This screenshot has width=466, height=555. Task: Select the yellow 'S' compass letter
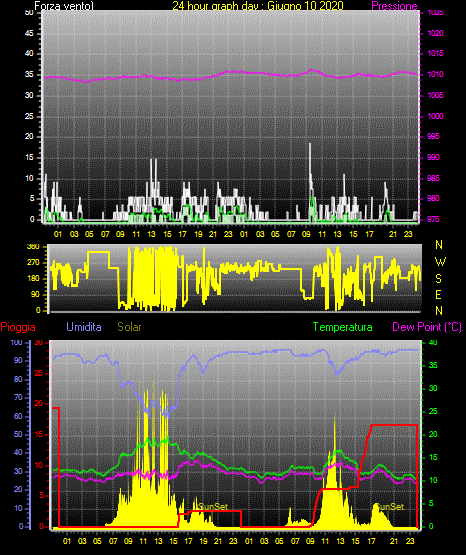pos(438,279)
